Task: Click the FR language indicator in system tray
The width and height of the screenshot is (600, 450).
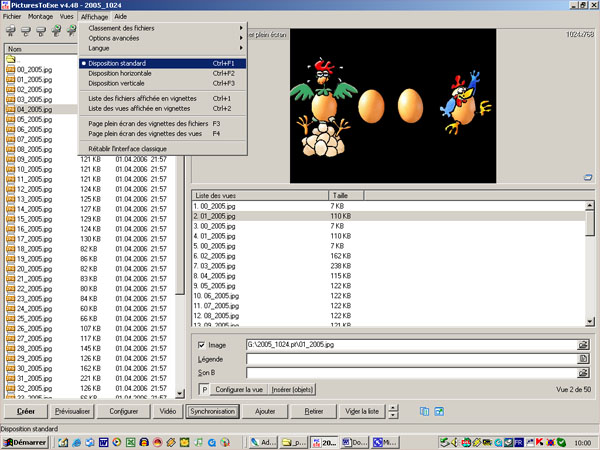Action: coord(518,443)
